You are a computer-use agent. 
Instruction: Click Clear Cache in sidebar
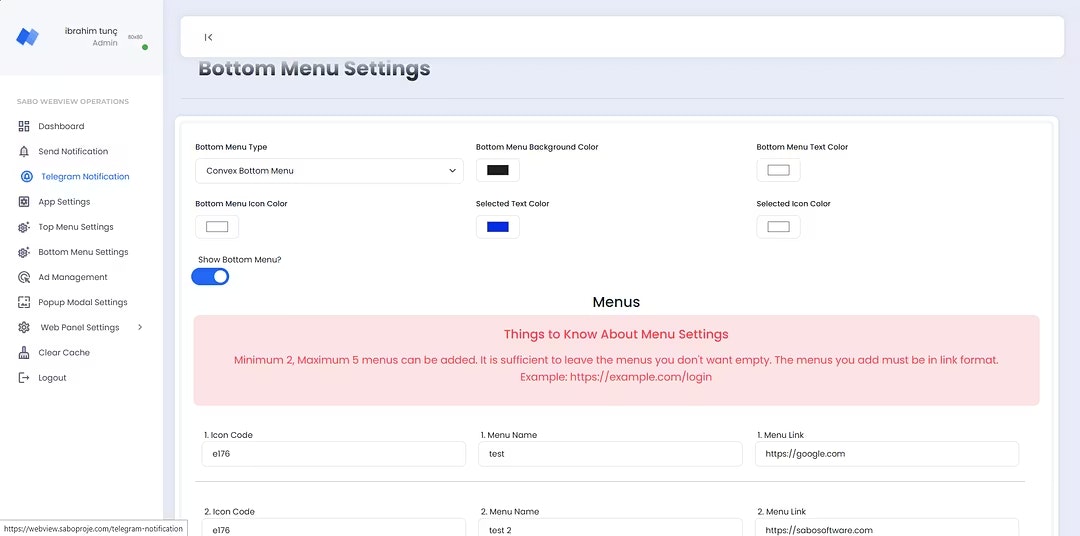[x=64, y=353]
